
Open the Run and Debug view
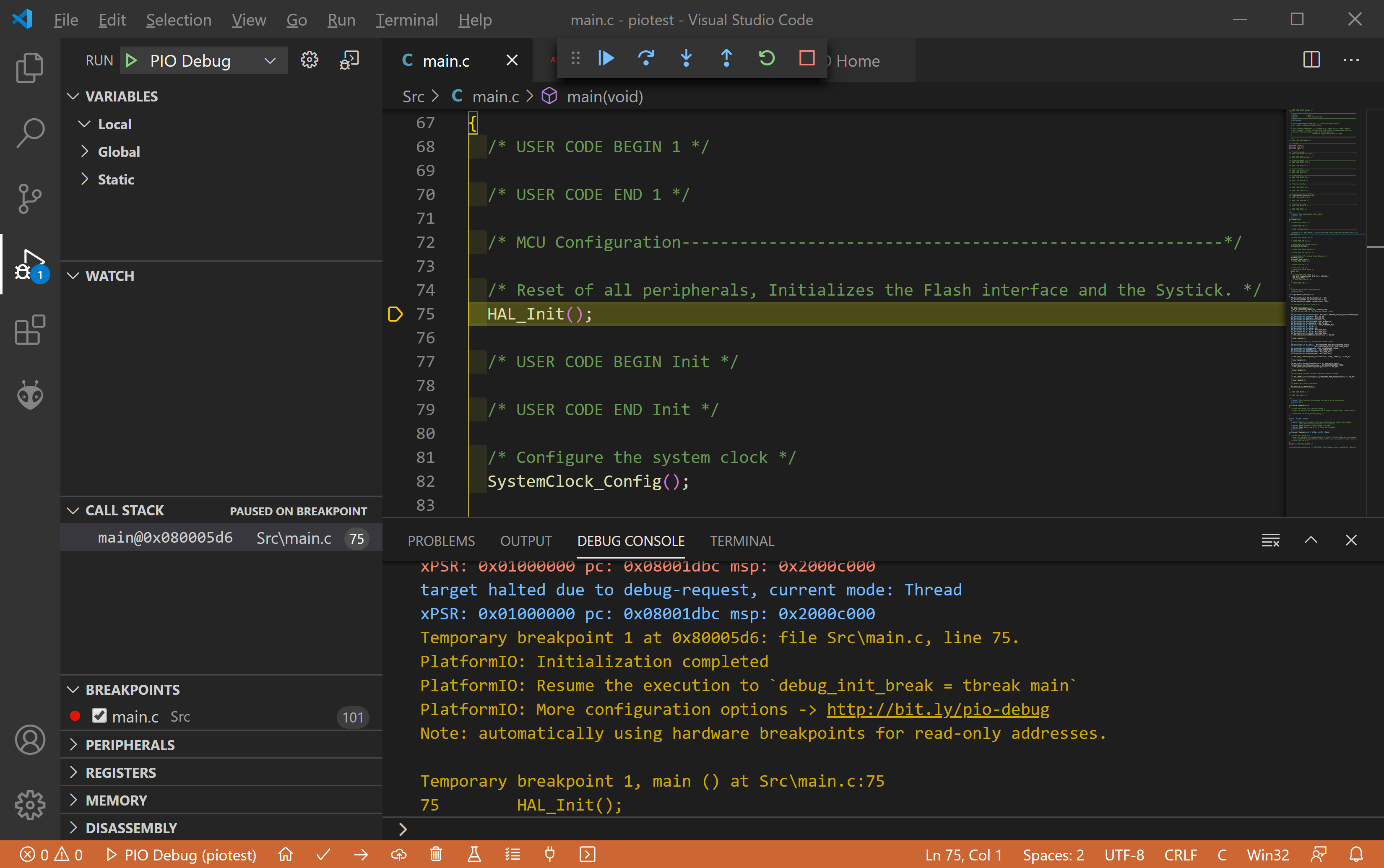click(30, 265)
